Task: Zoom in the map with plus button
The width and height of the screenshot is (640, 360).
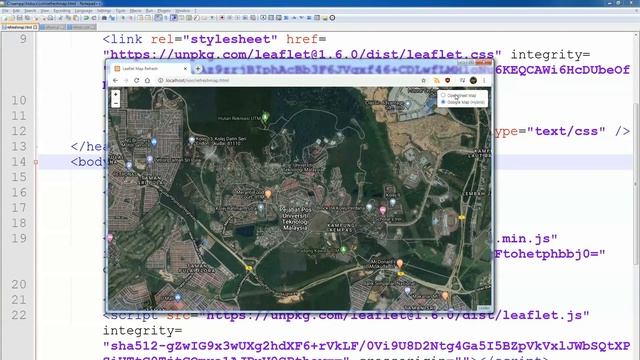Action: click(116, 94)
